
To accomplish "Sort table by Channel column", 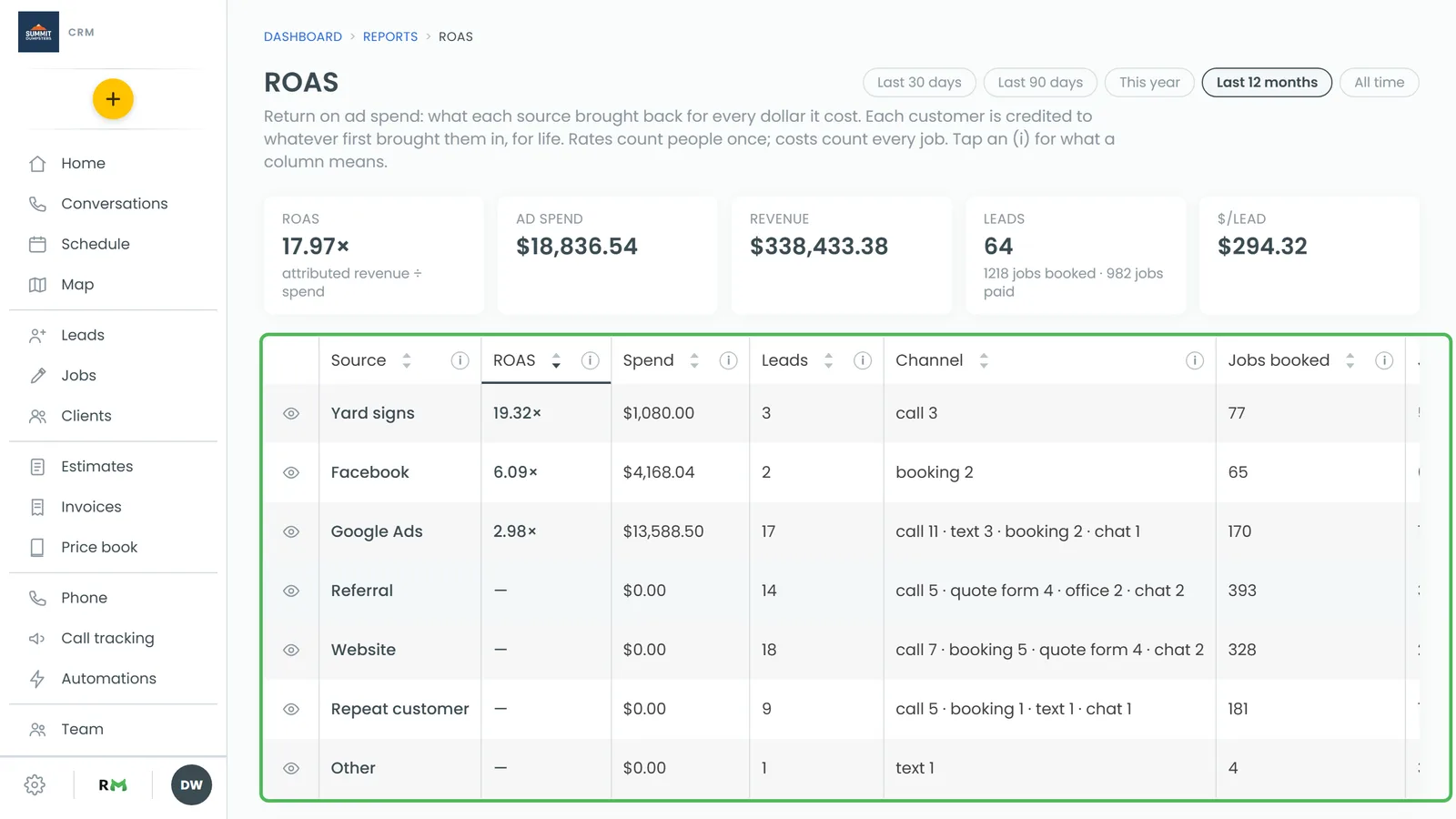I will click(x=984, y=360).
